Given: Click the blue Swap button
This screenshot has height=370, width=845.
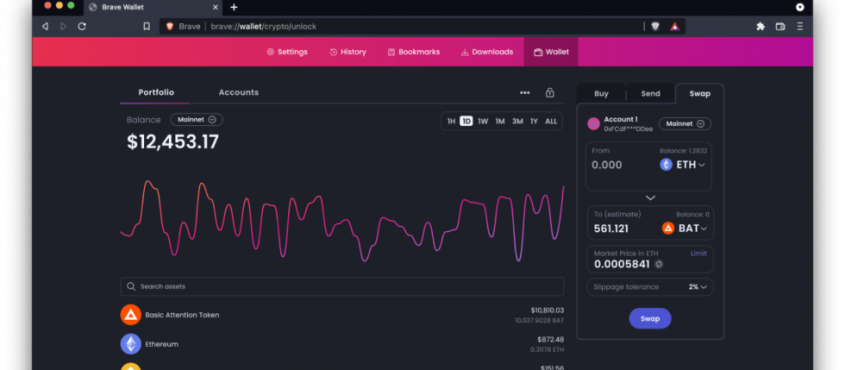Looking at the screenshot, I should point(650,318).
